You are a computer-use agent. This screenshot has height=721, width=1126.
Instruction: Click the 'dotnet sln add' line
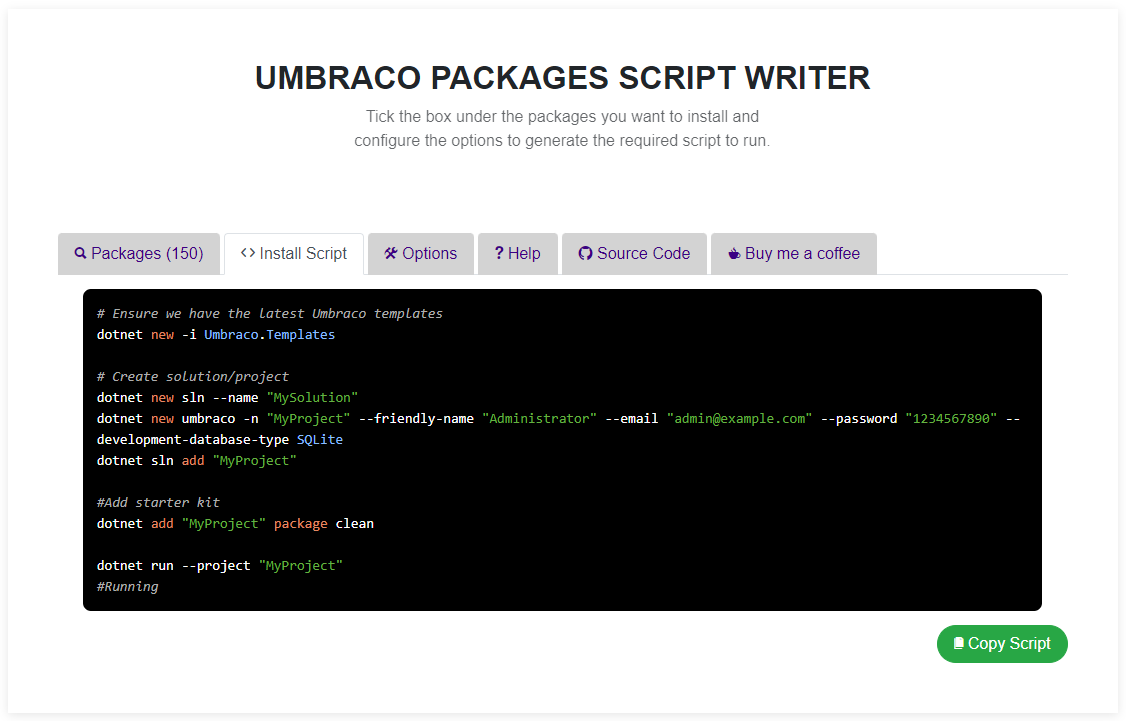click(x=197, y=460)
